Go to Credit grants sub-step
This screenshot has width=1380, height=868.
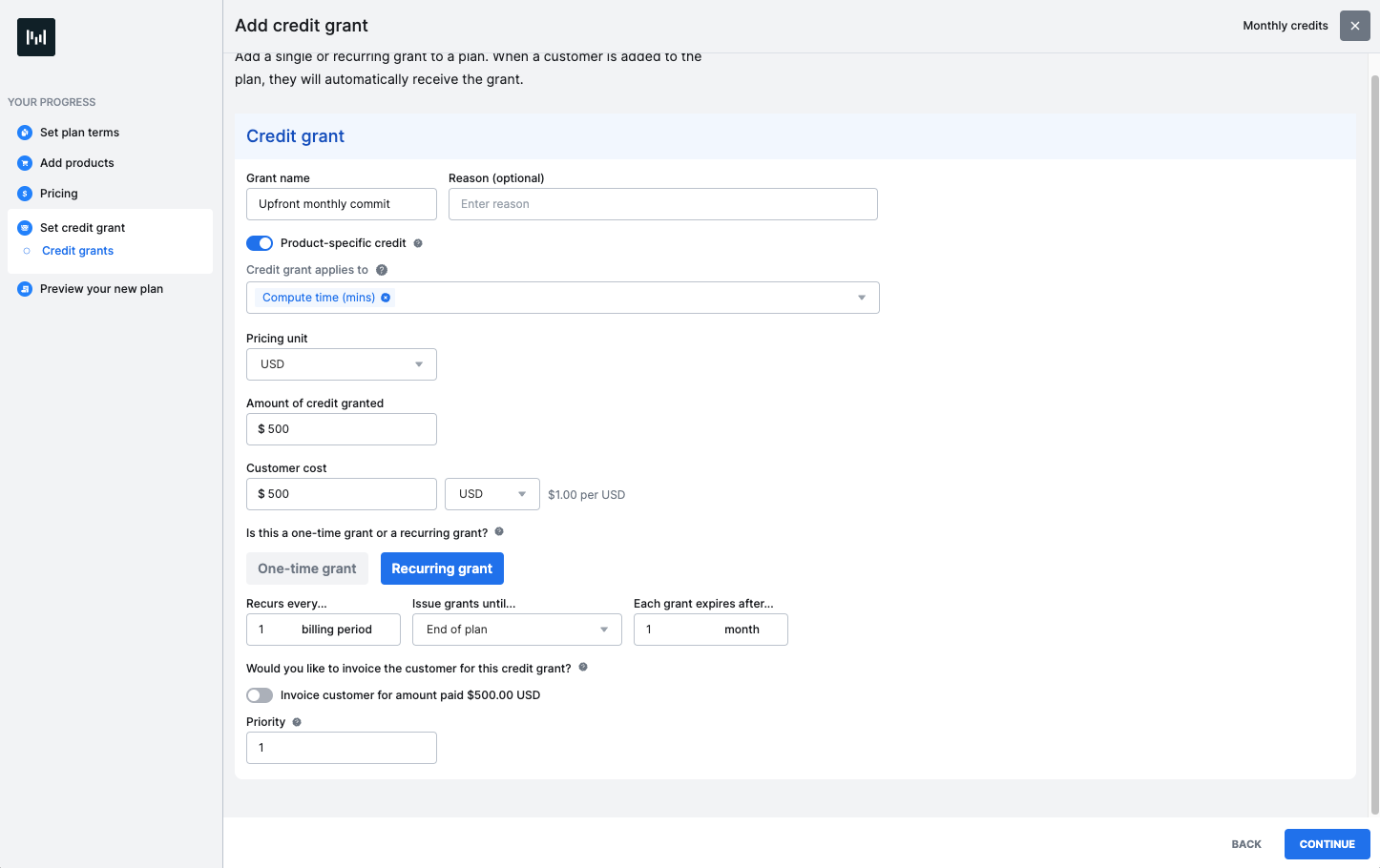click(x=77, y=251)
